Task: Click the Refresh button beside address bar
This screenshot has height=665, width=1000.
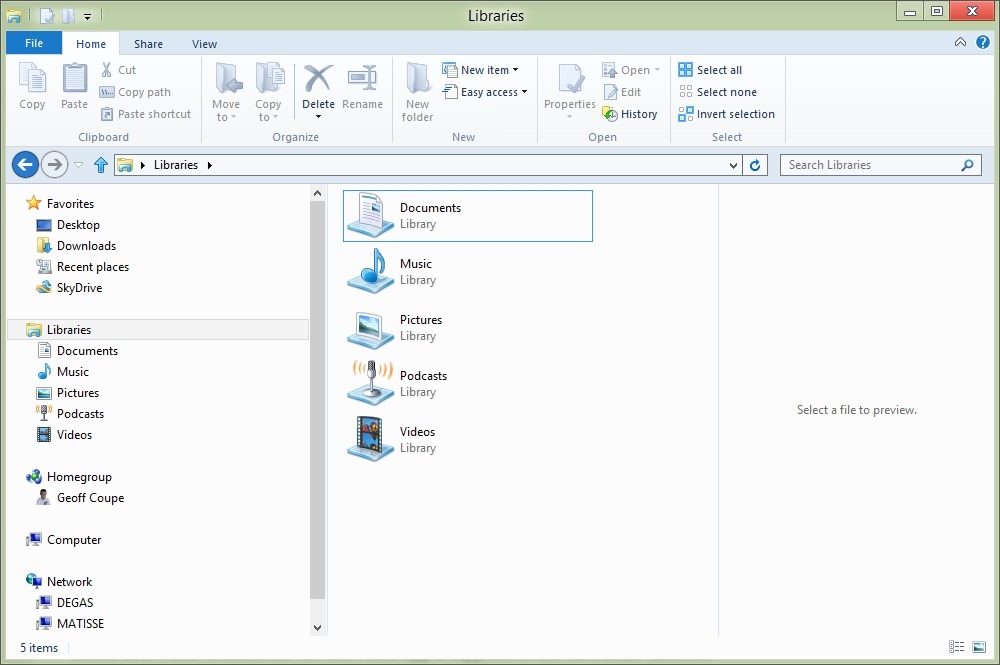Action: [756, 165]
